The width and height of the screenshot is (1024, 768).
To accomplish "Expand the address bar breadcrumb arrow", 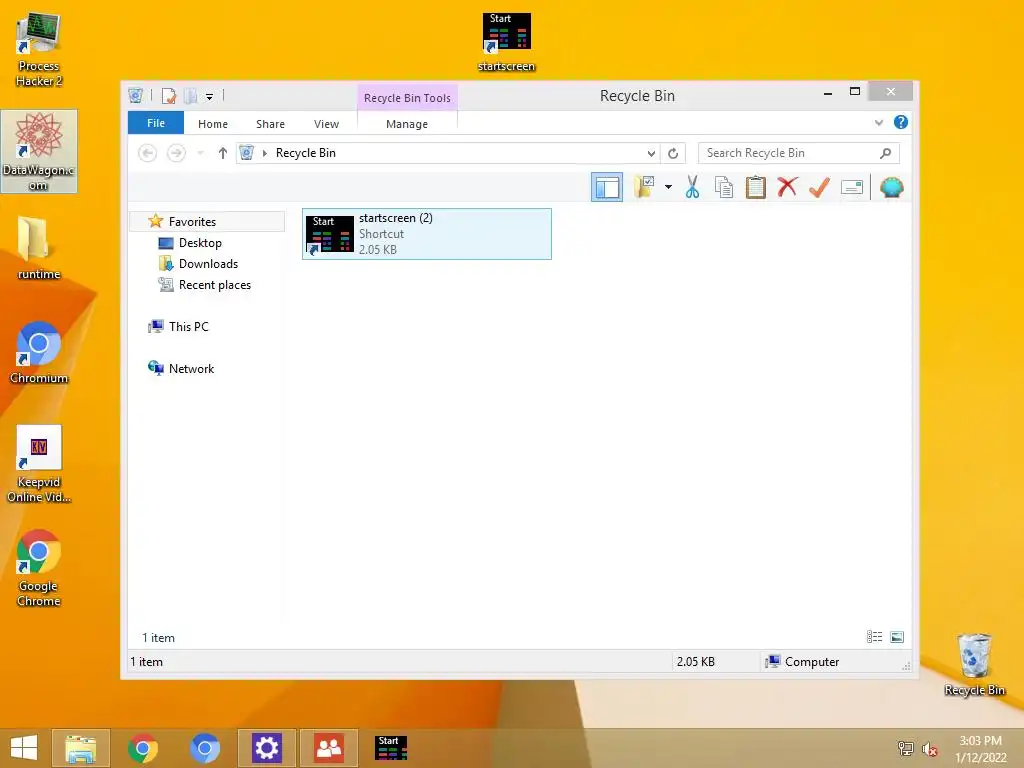I will pyautogui.click(x=264, y=153).
